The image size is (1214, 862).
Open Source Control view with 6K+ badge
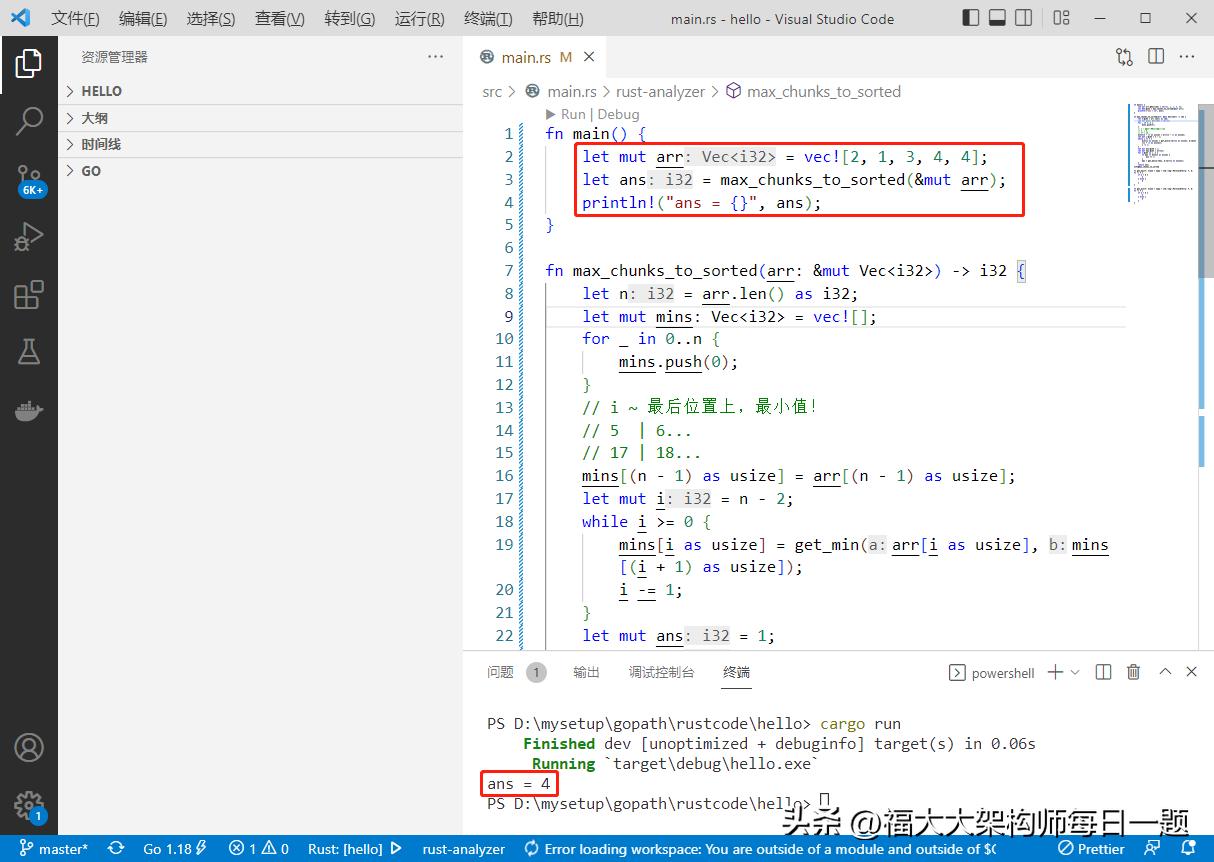(29, 180)
